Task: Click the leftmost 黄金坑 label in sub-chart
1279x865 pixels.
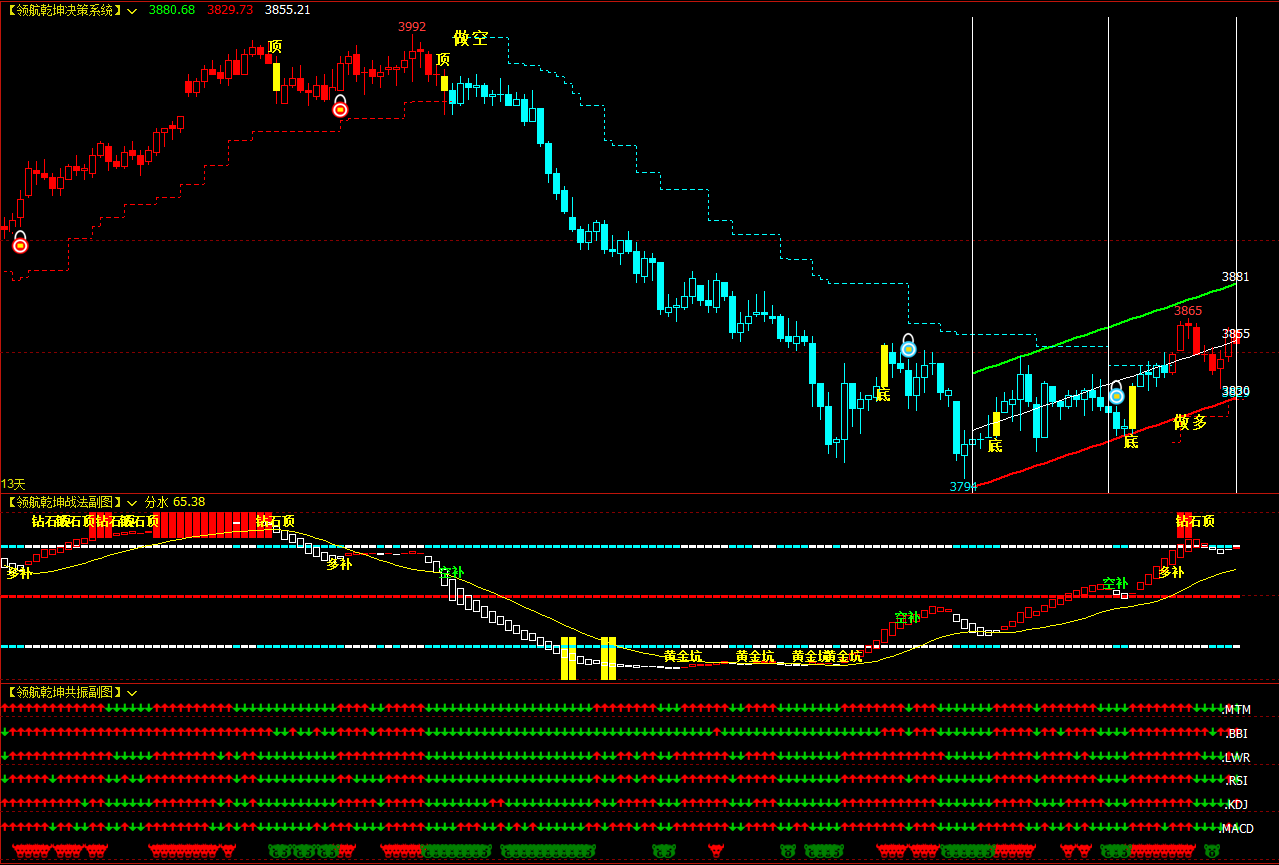Action: click(x=683, y=657)
